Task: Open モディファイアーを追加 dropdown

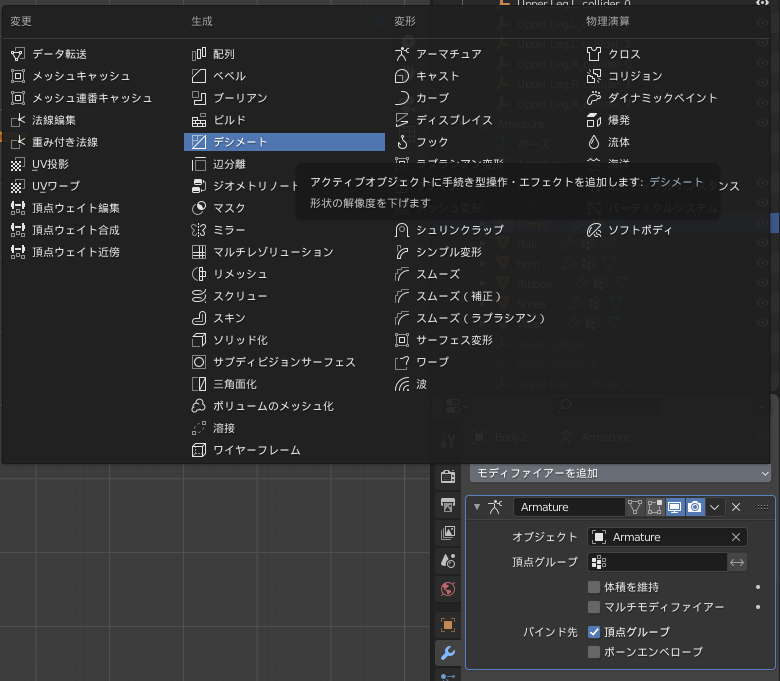Action: (620, 473)
